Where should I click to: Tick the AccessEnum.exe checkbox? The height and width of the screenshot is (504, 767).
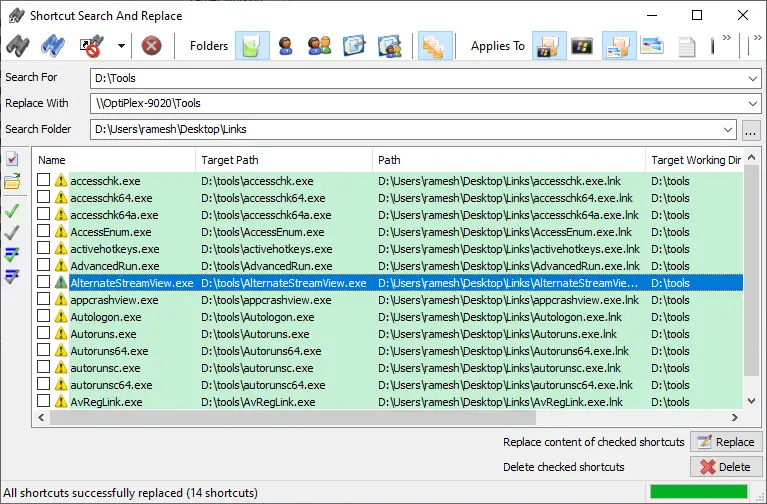pos(44,231)
